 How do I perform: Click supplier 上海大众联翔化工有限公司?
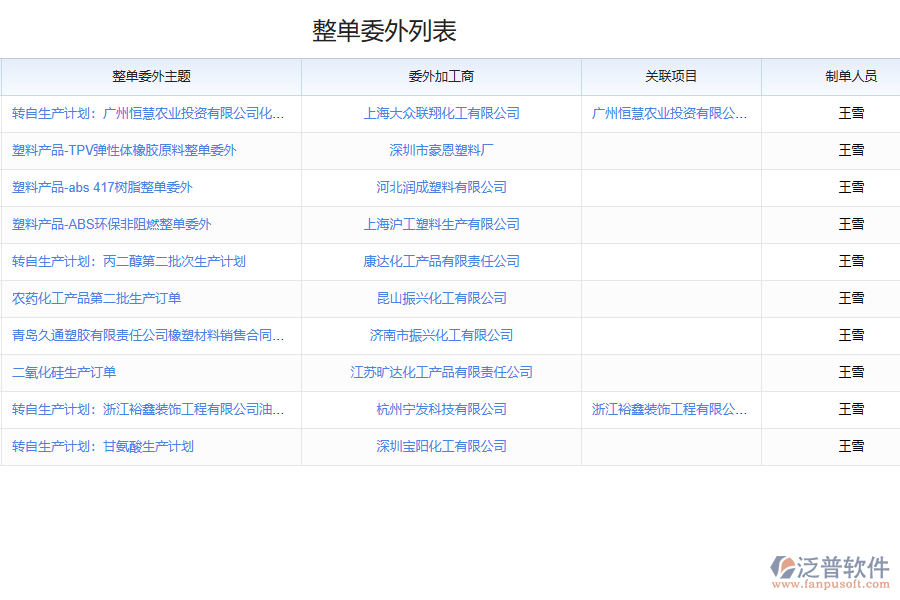[442, 113]
